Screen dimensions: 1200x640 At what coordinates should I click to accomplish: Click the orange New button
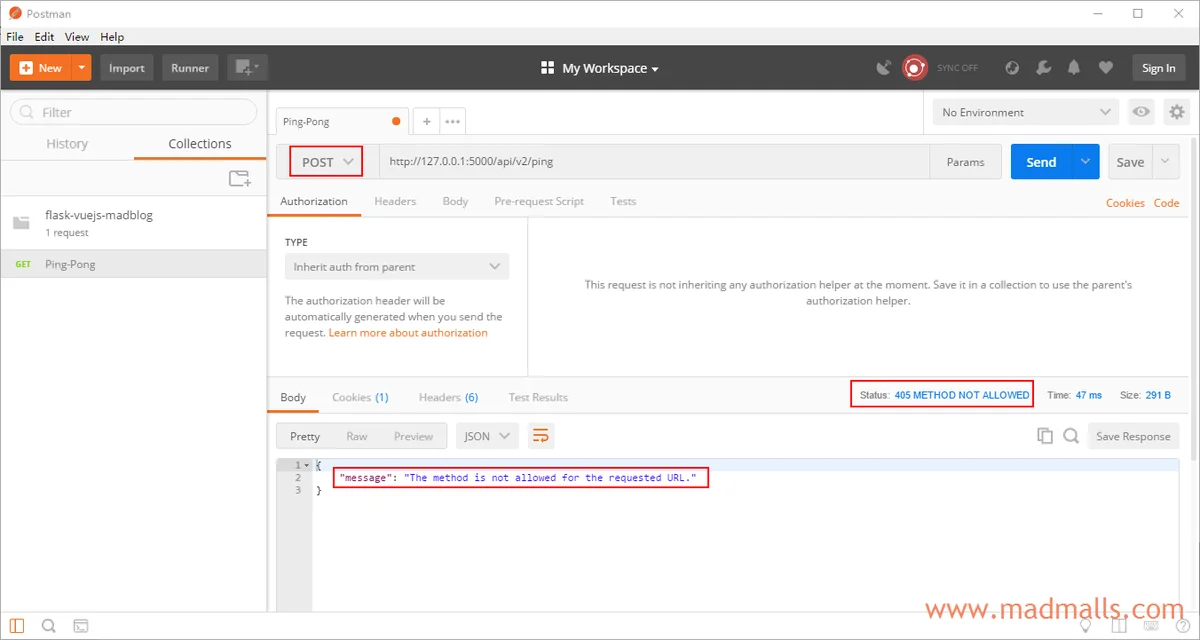(41, 68)
